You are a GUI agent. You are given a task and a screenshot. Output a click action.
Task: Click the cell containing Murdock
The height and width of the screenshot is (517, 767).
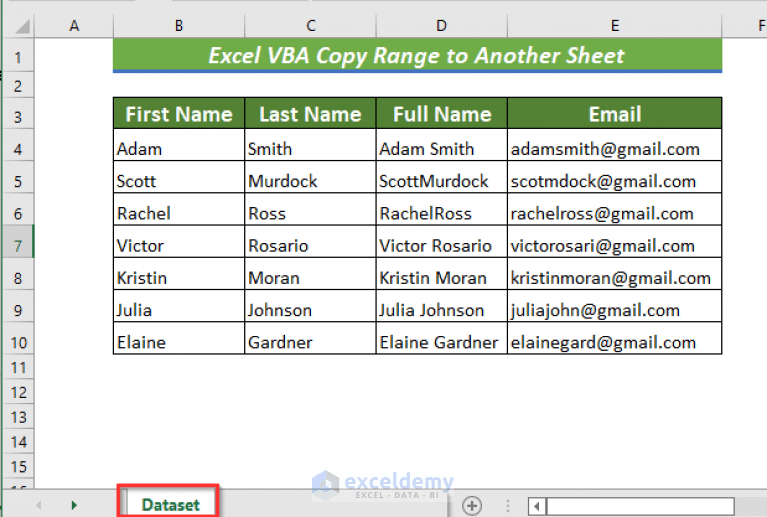[x=310, y=177]
